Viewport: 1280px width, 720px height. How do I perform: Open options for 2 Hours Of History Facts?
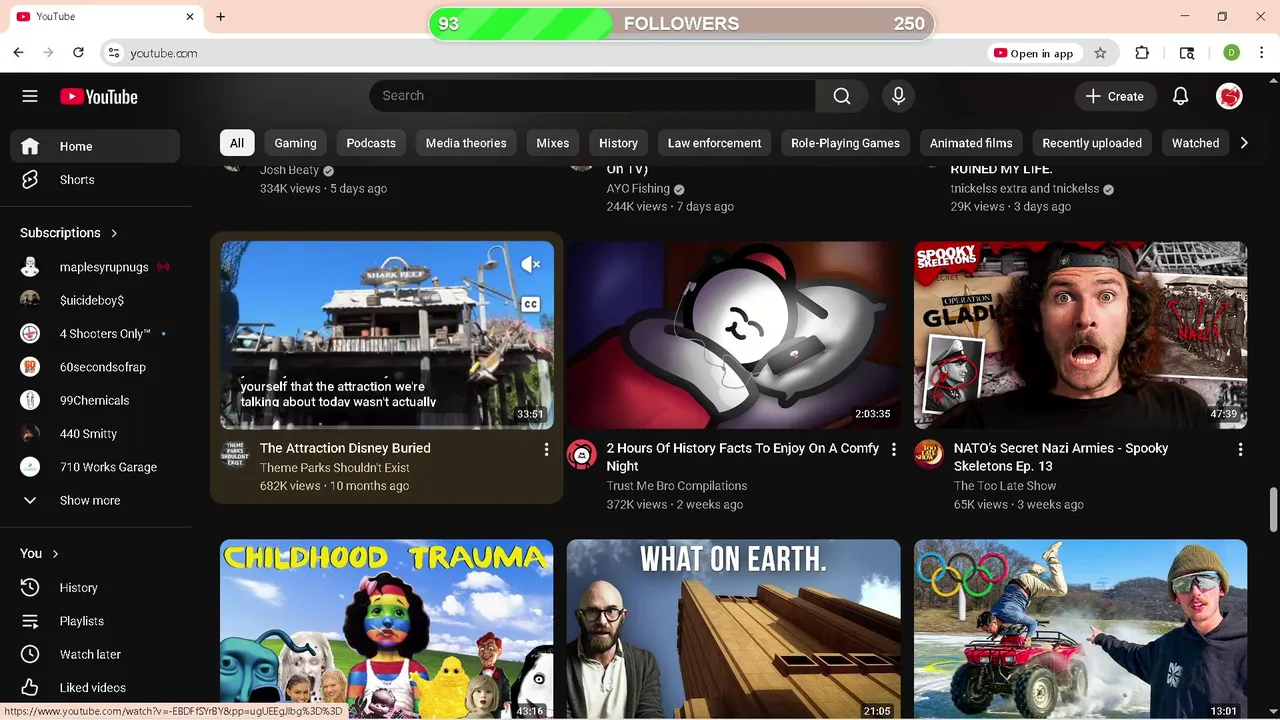[x=893, y=450]
